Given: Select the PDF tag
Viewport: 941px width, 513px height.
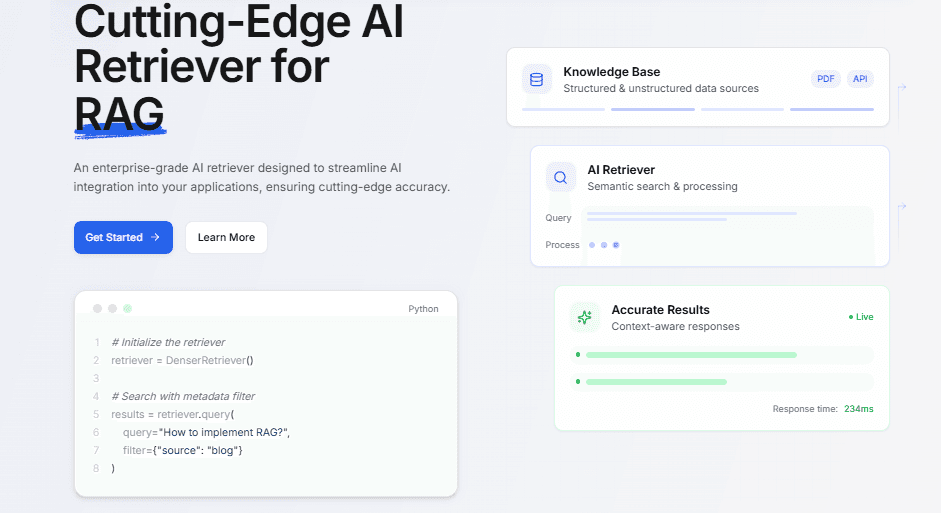Looking at the screenshot, I should [826, 79].
